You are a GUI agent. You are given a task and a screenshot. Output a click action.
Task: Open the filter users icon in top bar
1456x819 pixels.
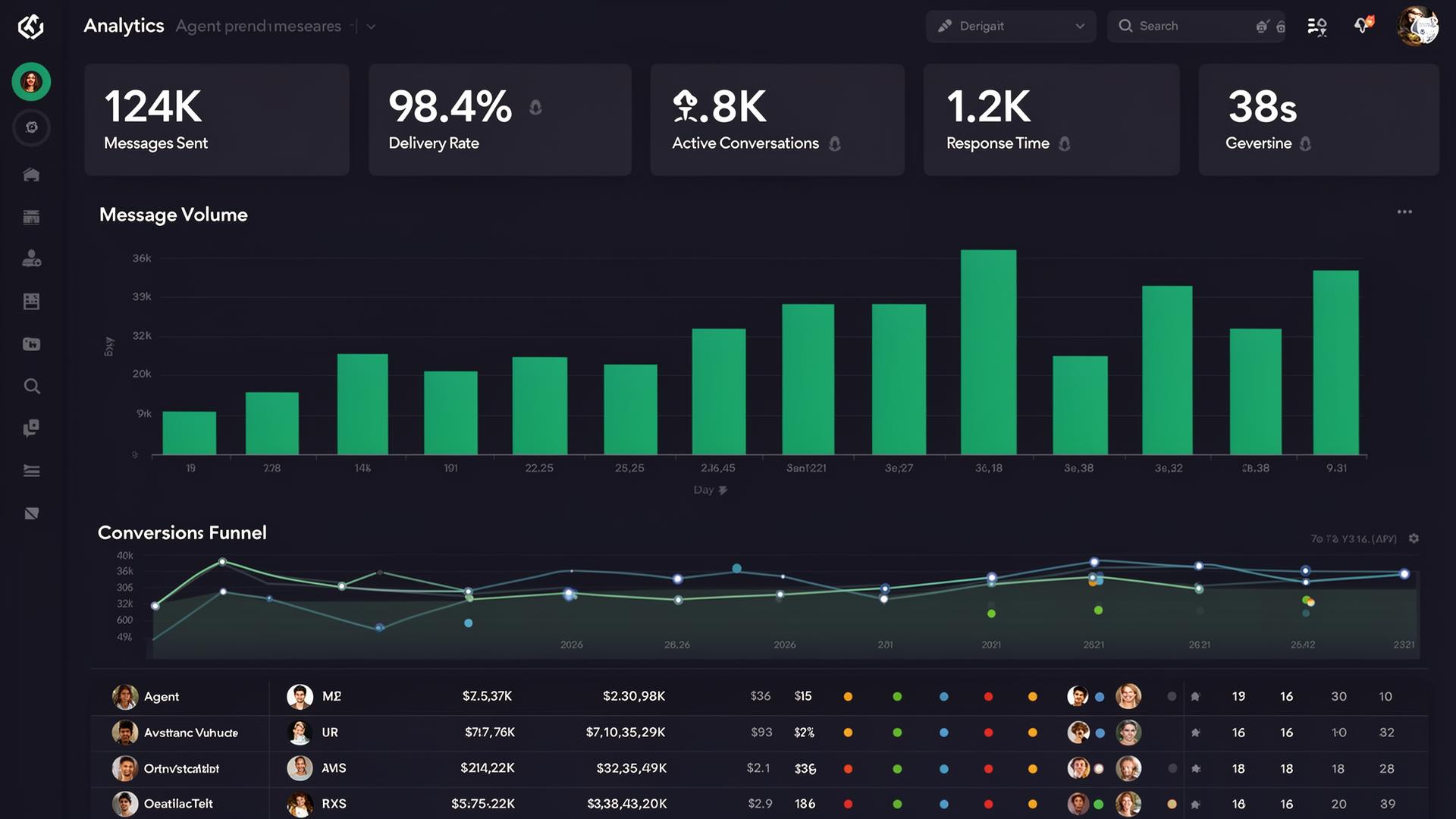pos(1317,27)
